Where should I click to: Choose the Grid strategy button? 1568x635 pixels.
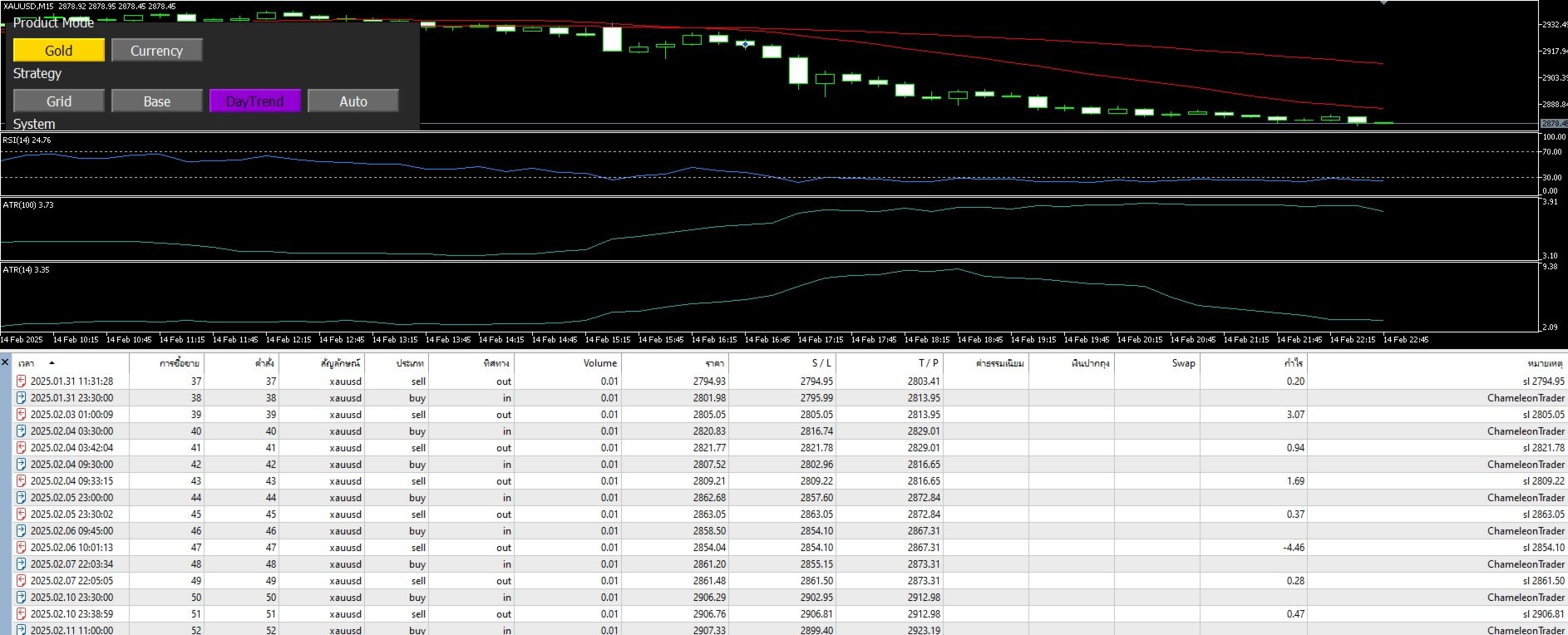(x=59, y=101)
